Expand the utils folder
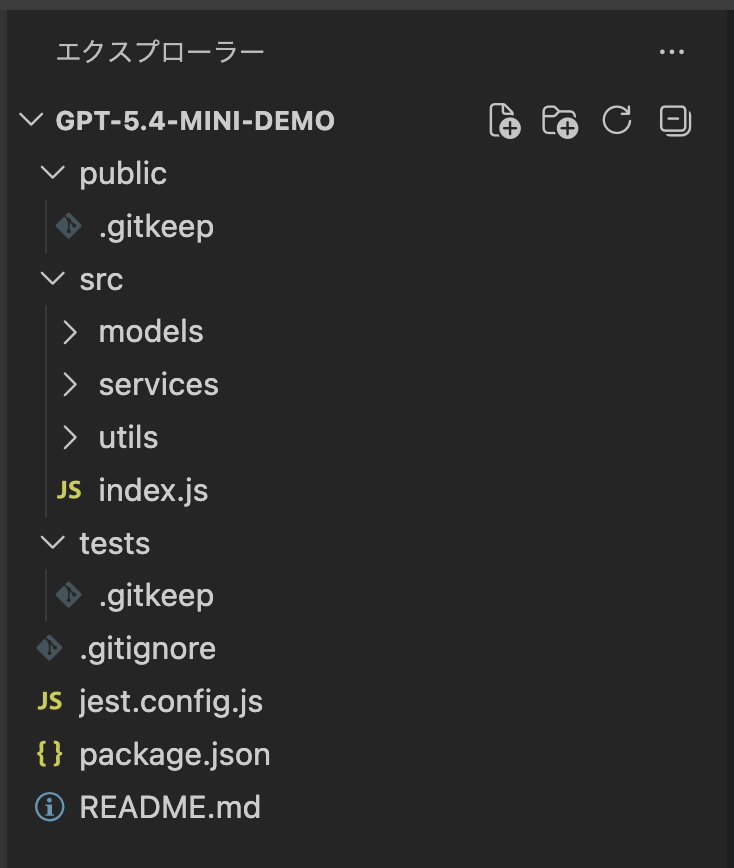This screenshot has width=734, height=868. point(68,437)
